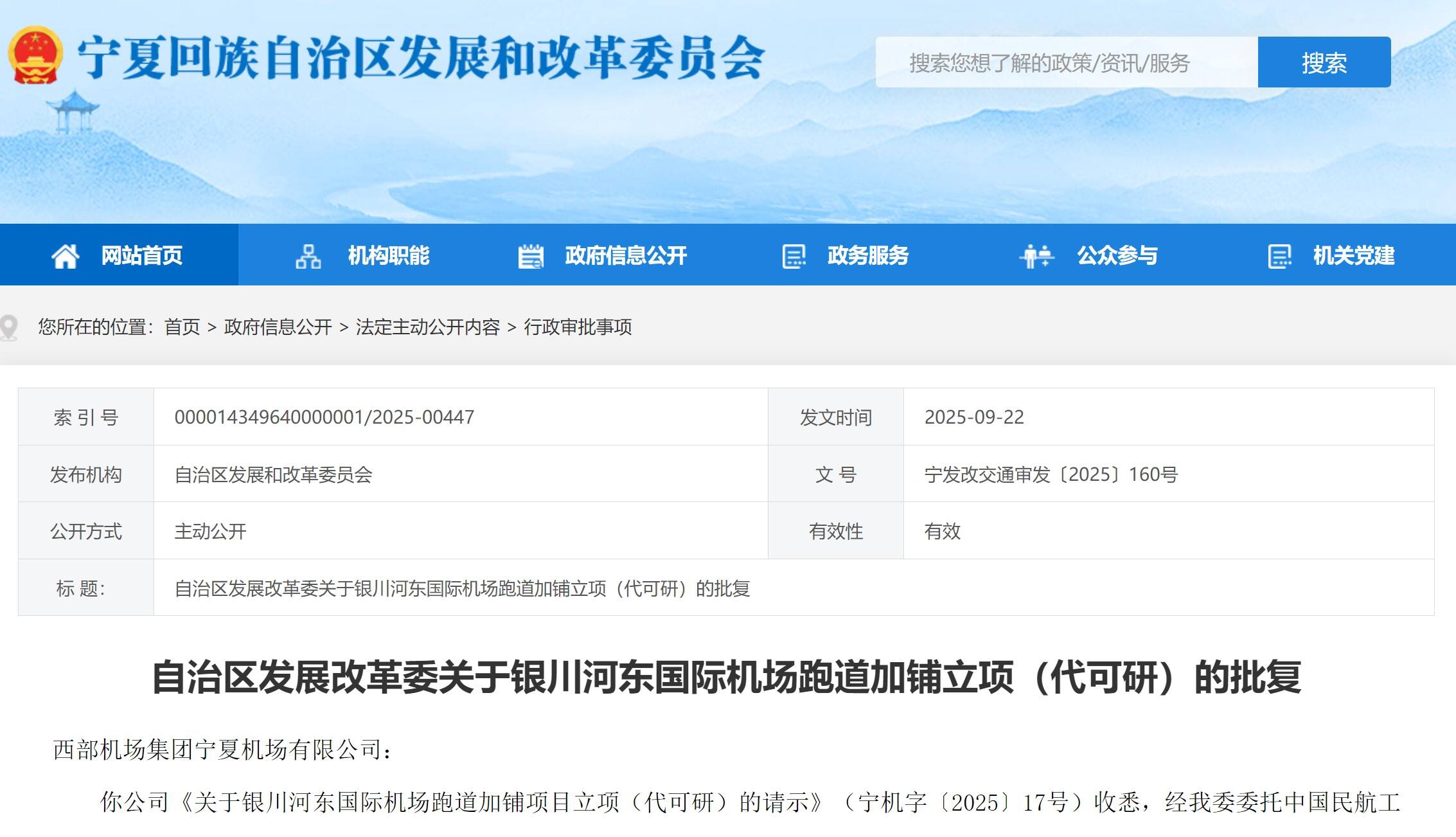
Task: Click the document icon beside 政务服务
Action: [x=794, y=256]
